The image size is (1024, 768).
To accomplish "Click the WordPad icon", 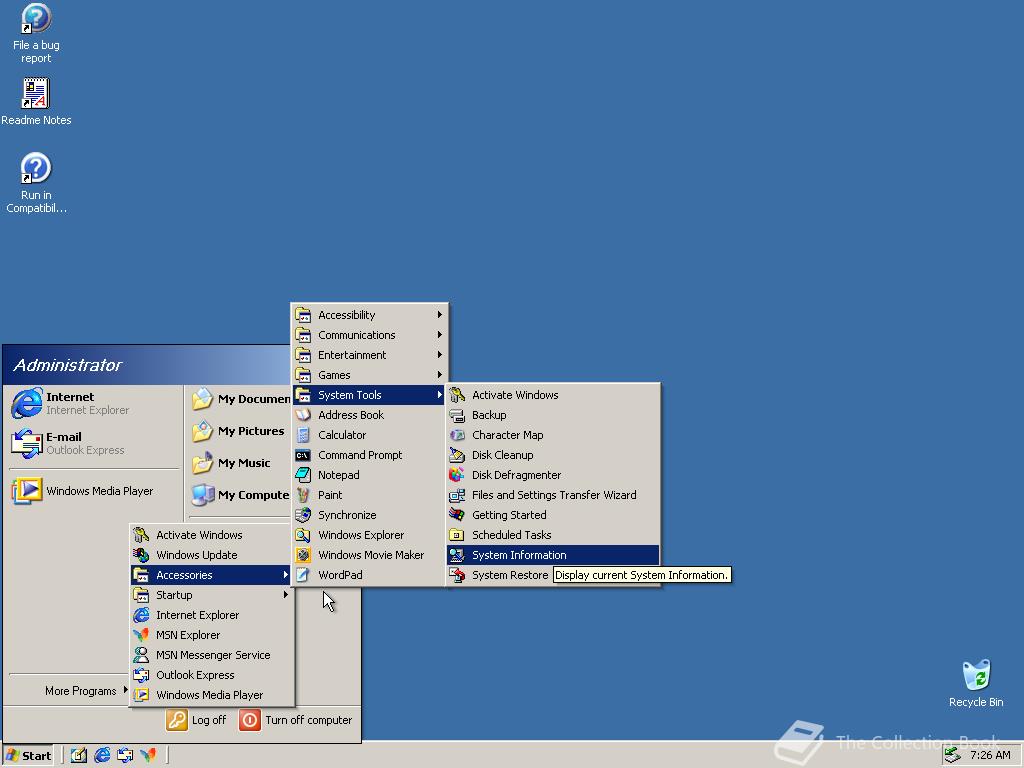I will click(303, 575).
